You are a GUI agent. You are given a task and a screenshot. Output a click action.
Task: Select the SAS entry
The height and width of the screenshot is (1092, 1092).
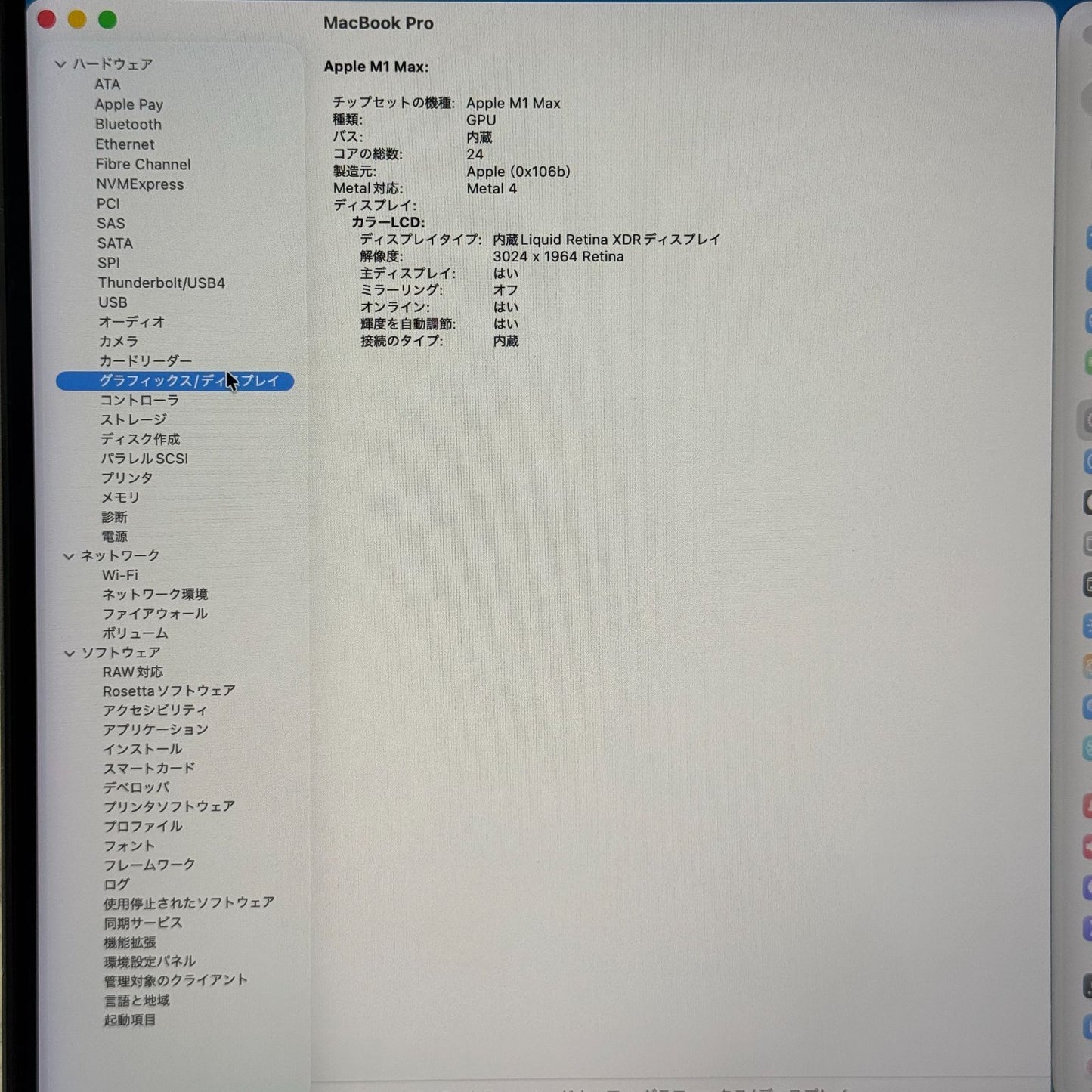coord(111,224)
